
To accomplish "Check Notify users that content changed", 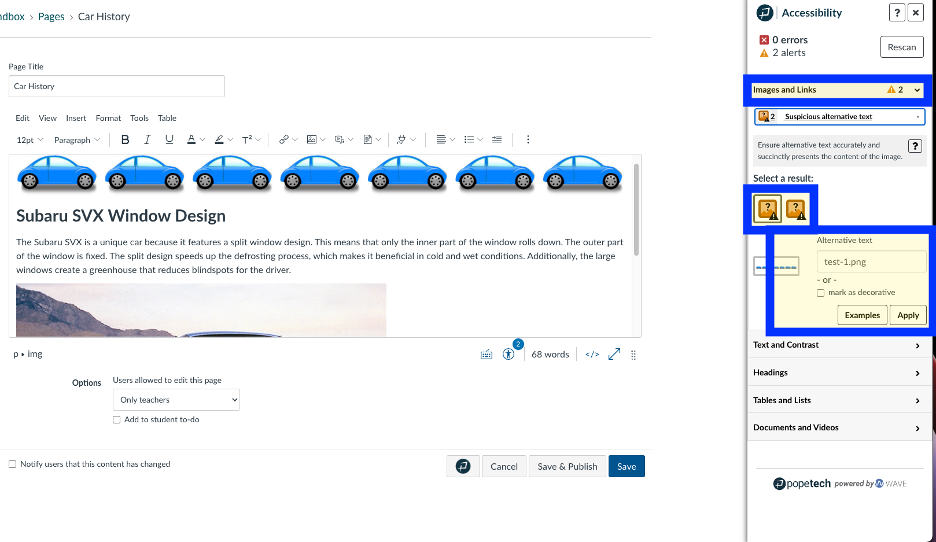I will [12, 464].
